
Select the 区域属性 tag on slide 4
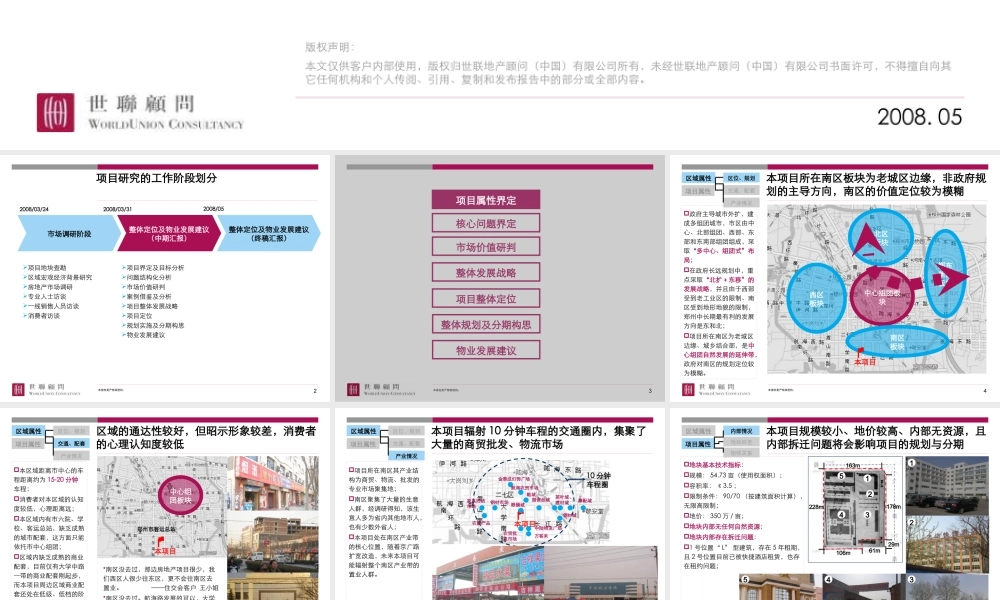[698, 176]
